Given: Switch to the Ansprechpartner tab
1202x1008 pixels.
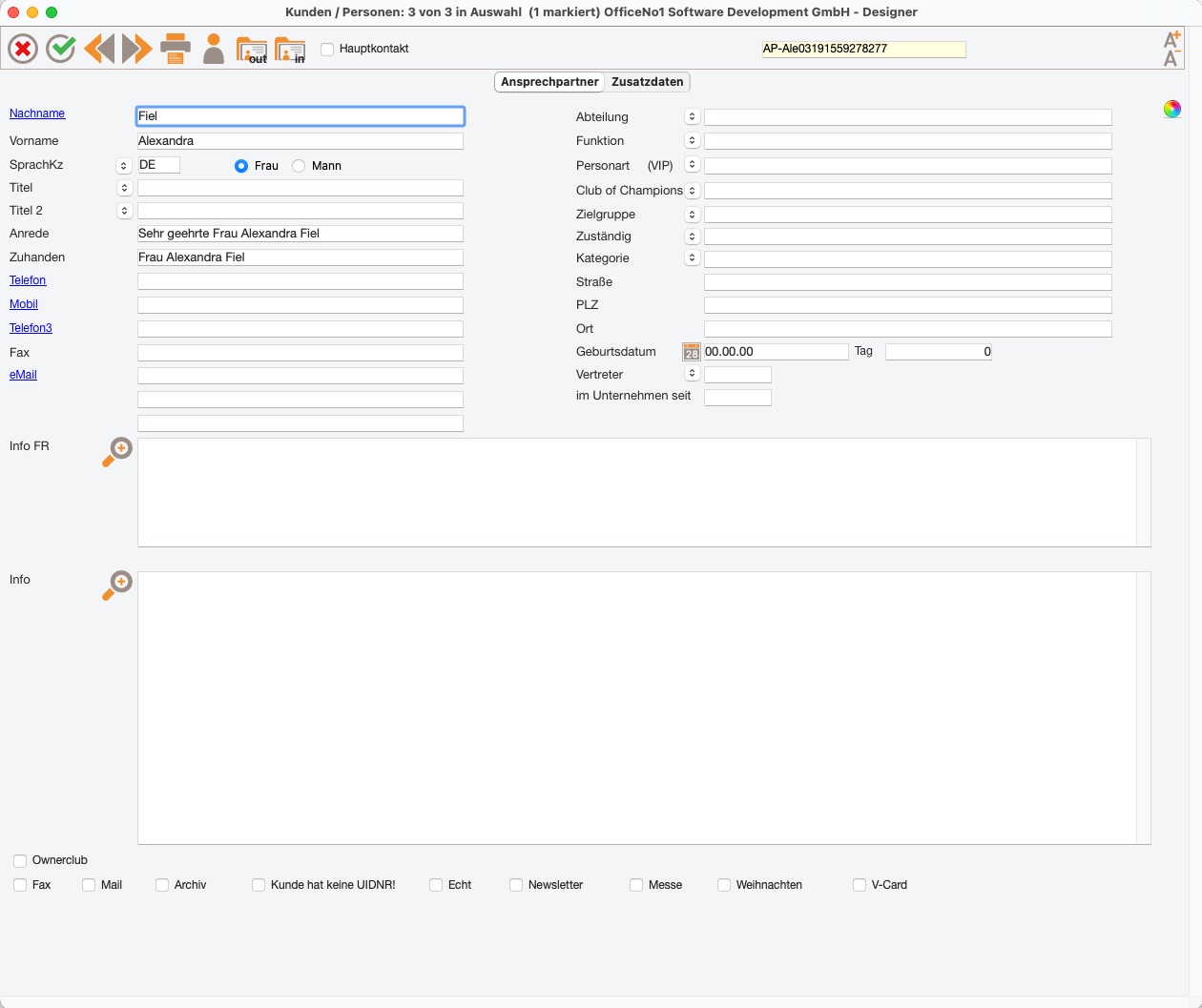Looking at the screenshot, I should (549, 82).
